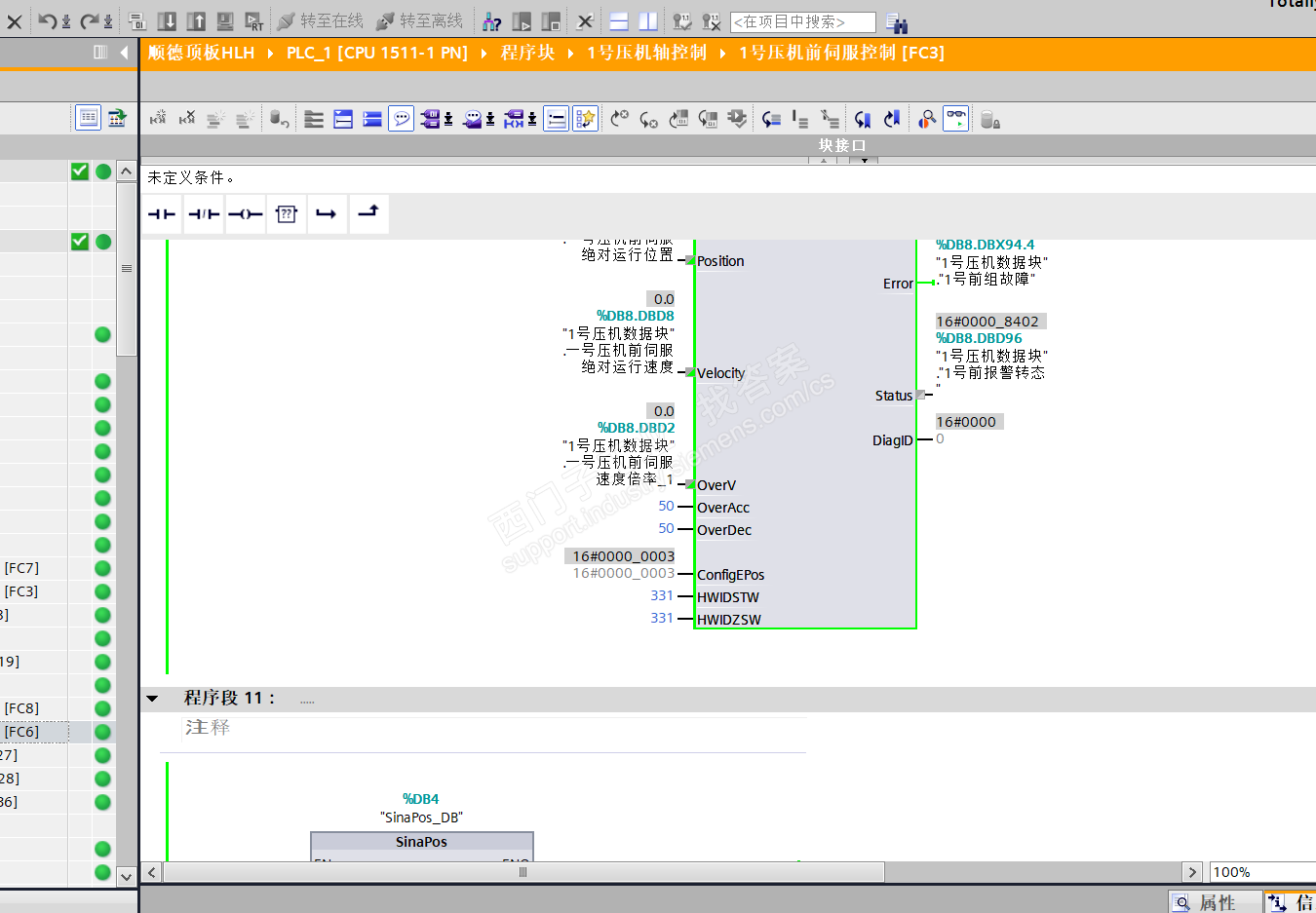The width and height of the screenshot is (1316, 913).
Task: Toggle program status monitoring glasses icon
Action: coord(956,119)
